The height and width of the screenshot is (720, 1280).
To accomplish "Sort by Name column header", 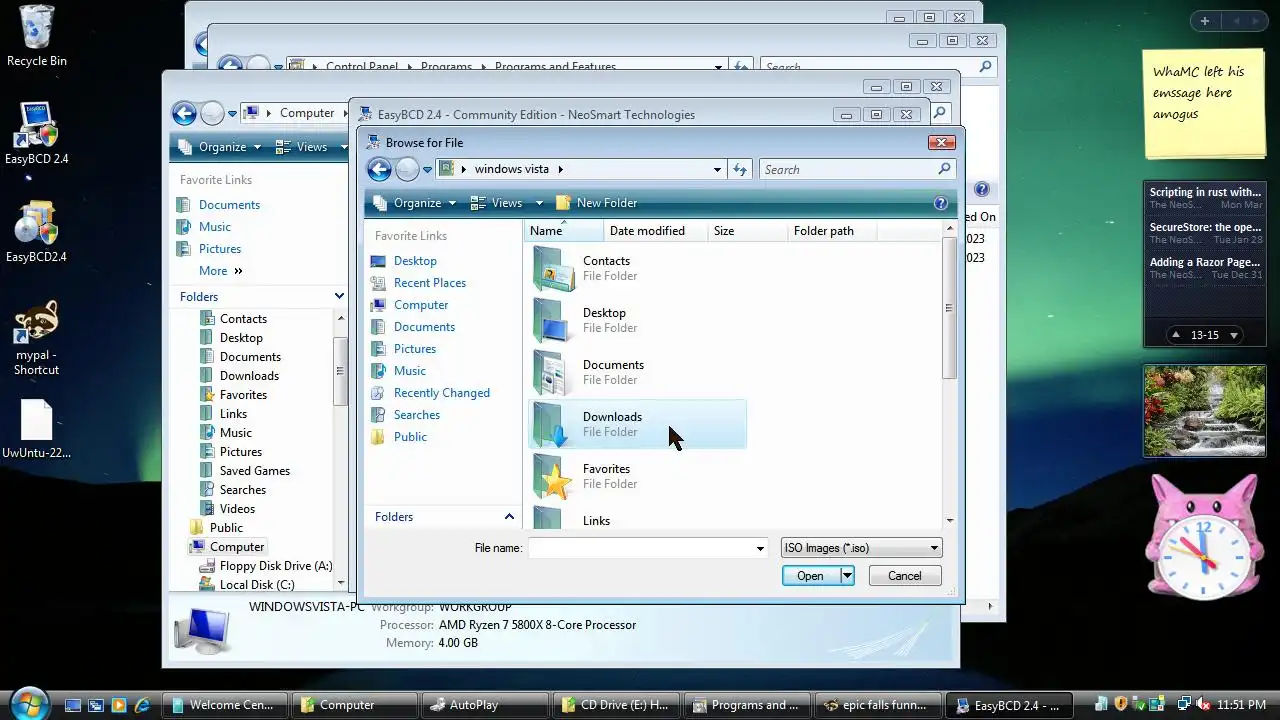I will (x=564, y=231).
